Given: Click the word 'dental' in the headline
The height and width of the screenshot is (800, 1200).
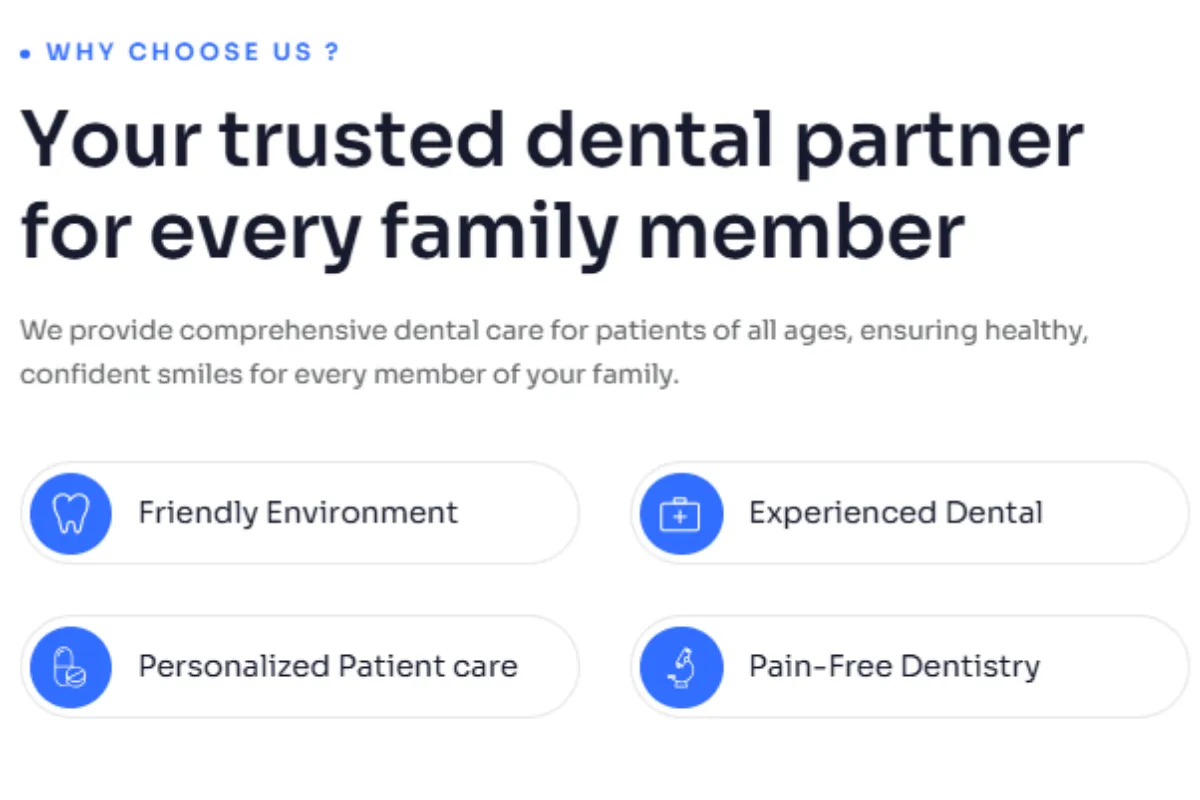Looking at the screenshot, I should tap(650, 138).
